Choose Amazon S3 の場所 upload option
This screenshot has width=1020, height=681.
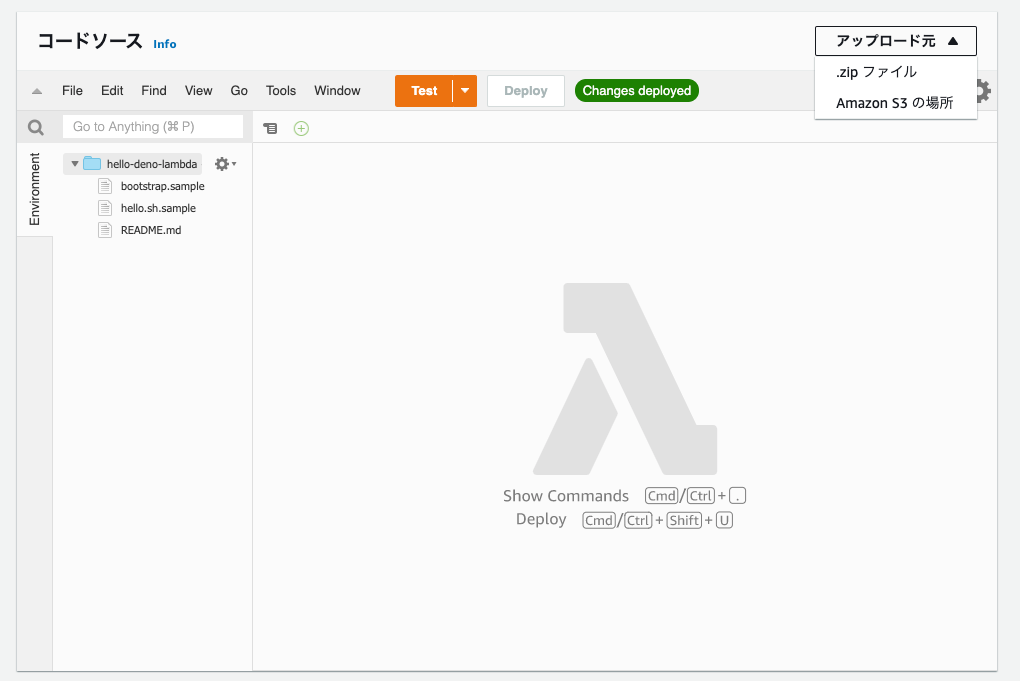pyautogui.click(x=896, y=103)
